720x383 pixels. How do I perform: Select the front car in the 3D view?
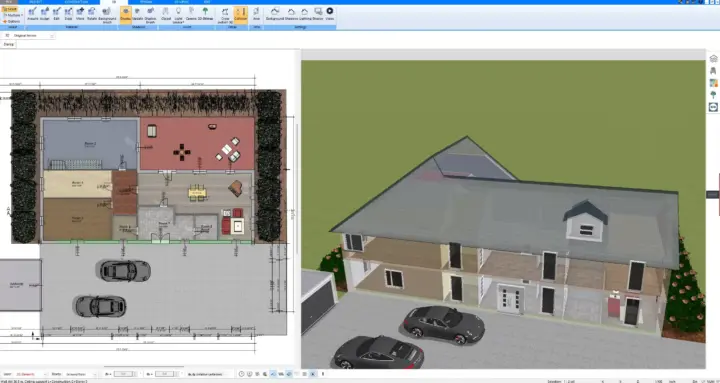378,353
